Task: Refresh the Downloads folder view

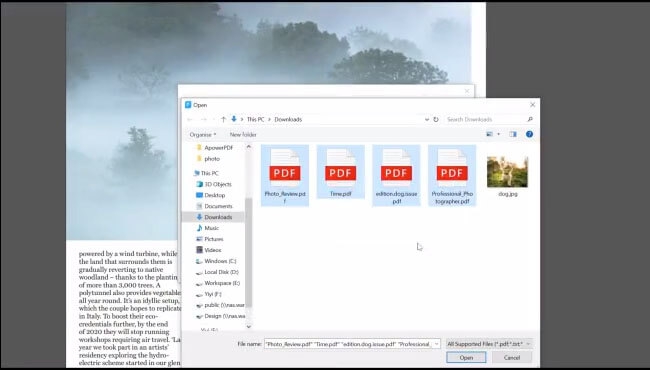Action: click(x=436, y=119)
